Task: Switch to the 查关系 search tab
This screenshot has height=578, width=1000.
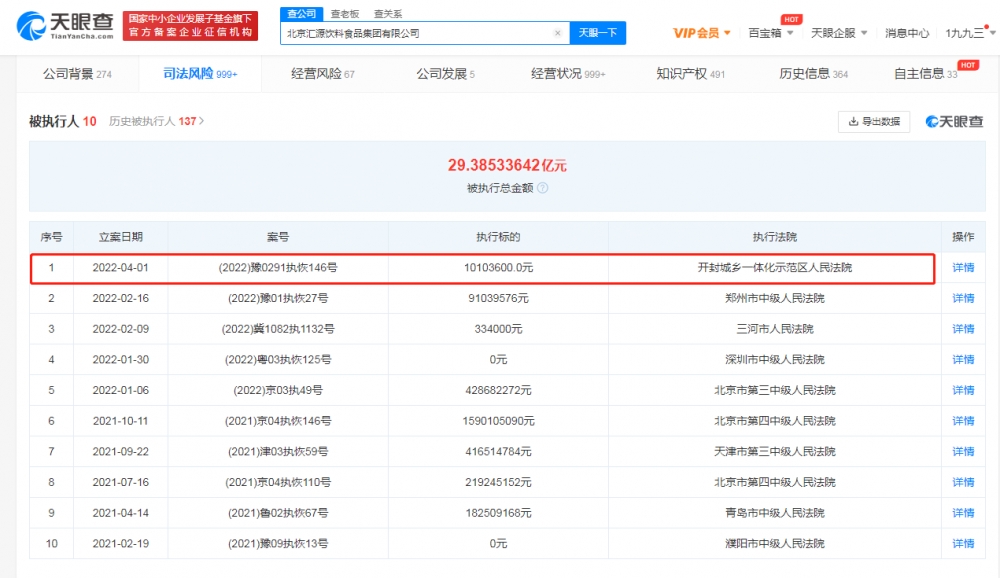Action: pos(388,14)
